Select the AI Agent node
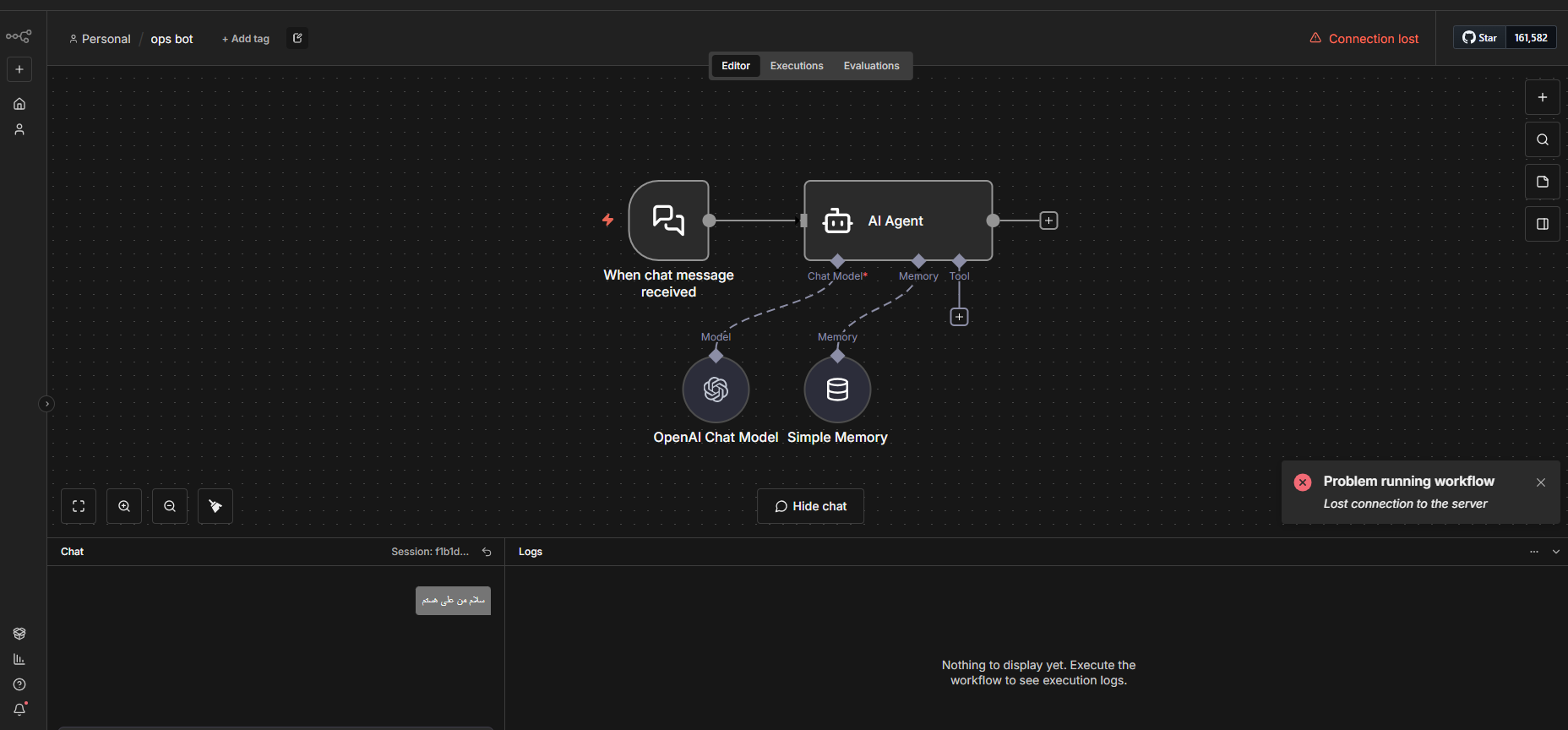 click(897, 221)
